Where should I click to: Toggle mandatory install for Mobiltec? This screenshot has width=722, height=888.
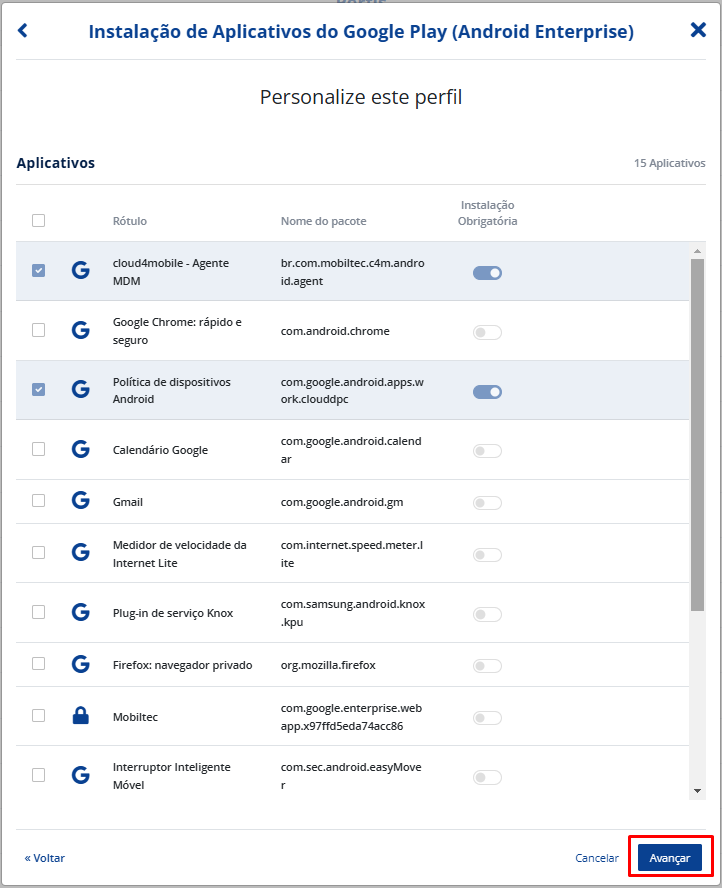tap(488, 718)
